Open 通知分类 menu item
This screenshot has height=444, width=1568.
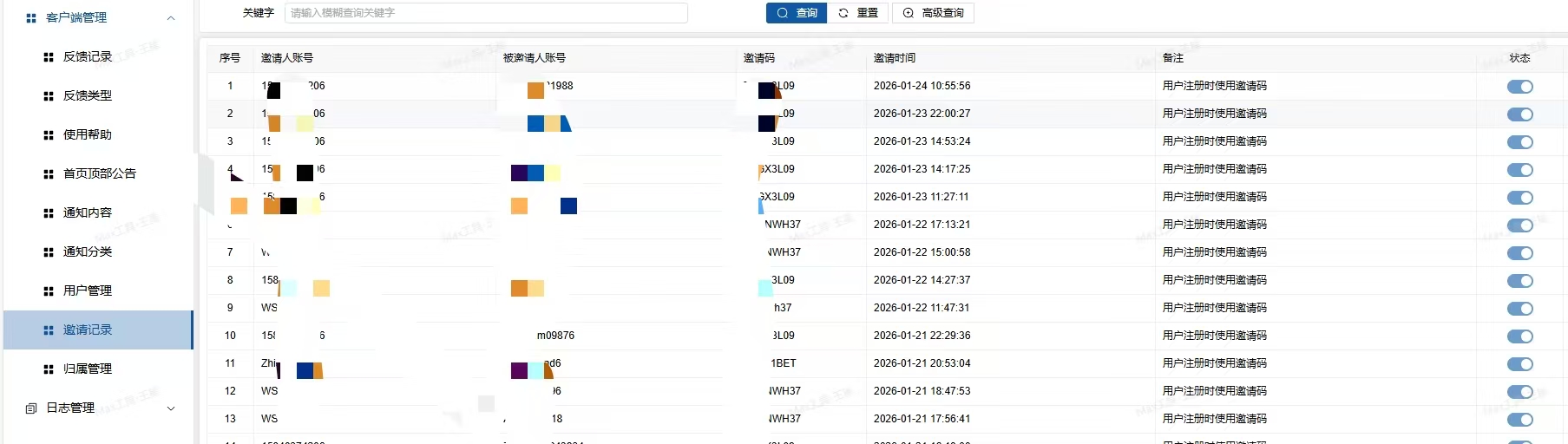pos(98,252)
